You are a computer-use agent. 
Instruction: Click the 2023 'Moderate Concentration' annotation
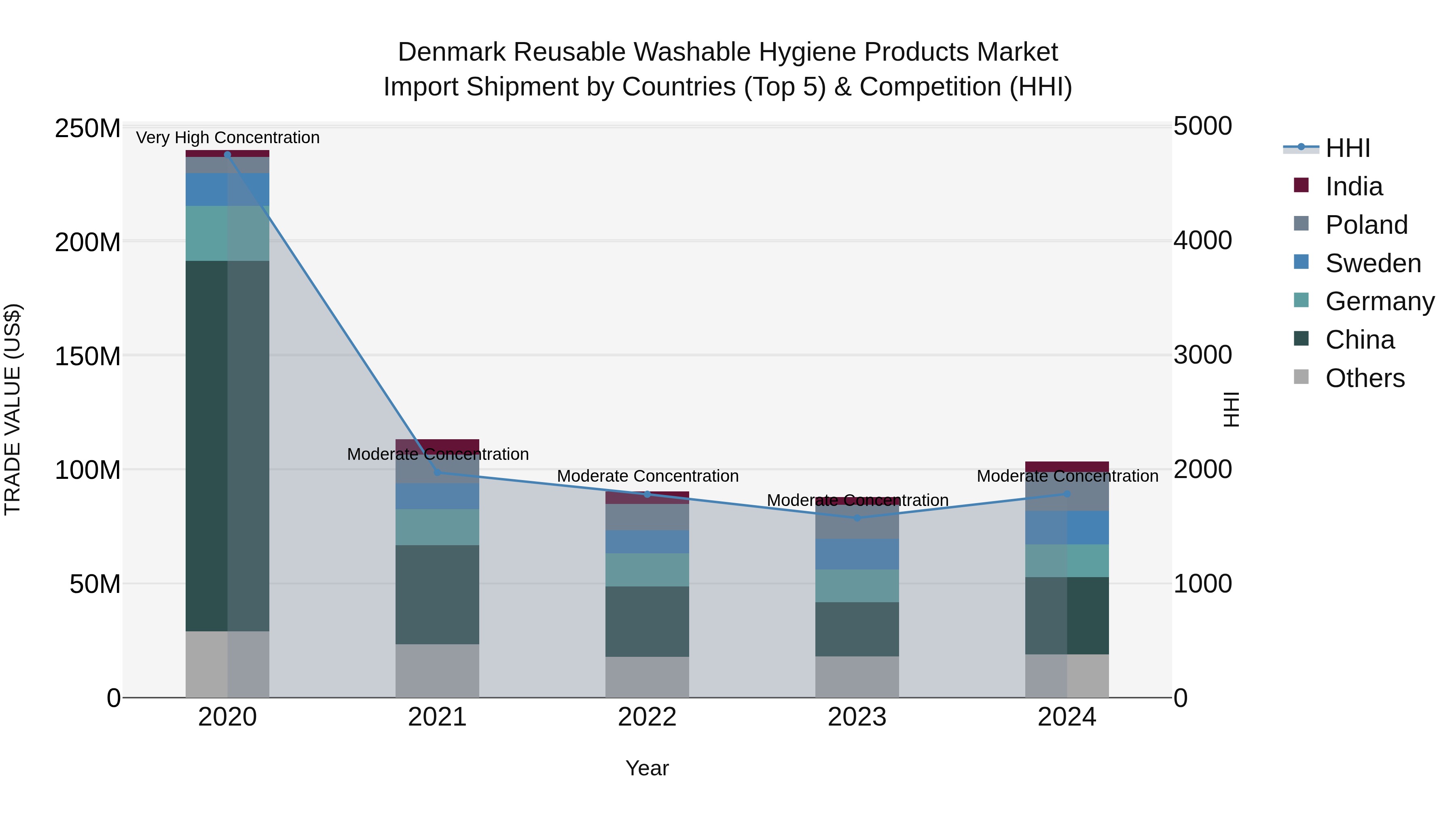click(x=857, y=500)
